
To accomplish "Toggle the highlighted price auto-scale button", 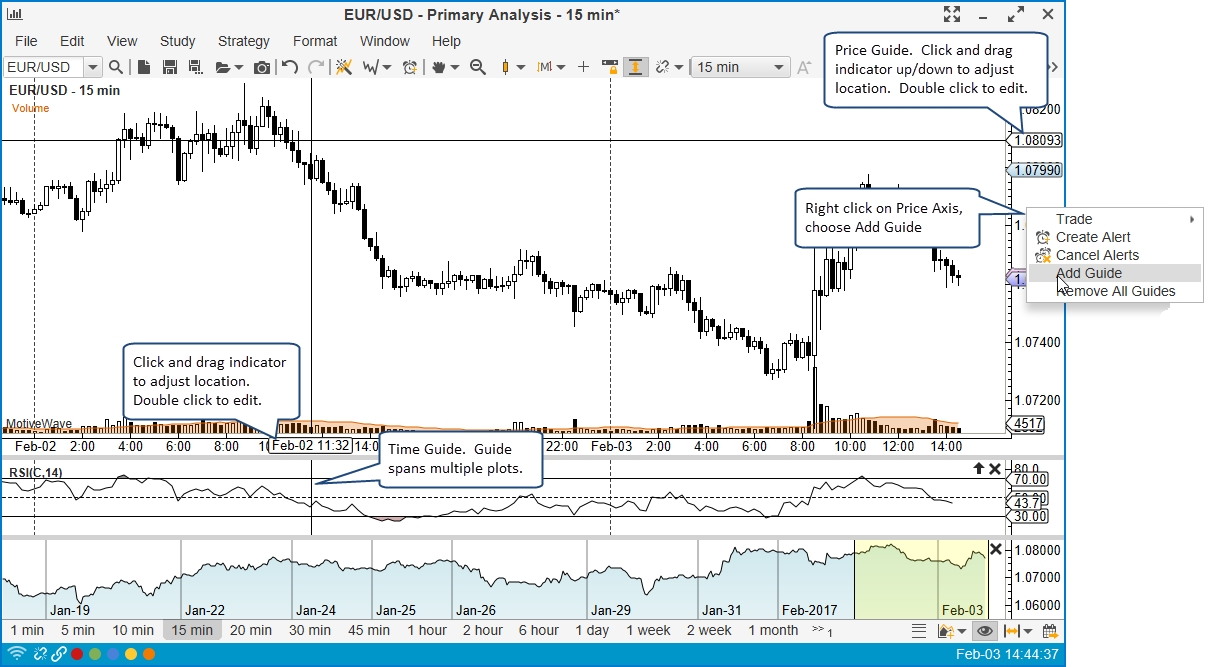I will [x=635, y=67].
